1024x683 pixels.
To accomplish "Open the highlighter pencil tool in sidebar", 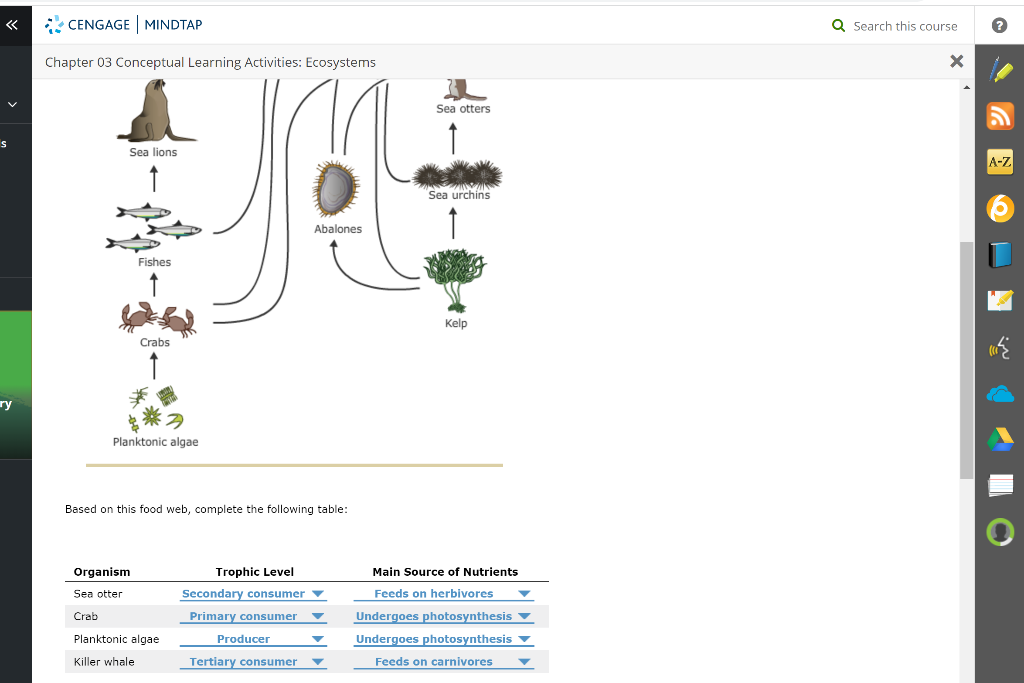I will 999,69.
